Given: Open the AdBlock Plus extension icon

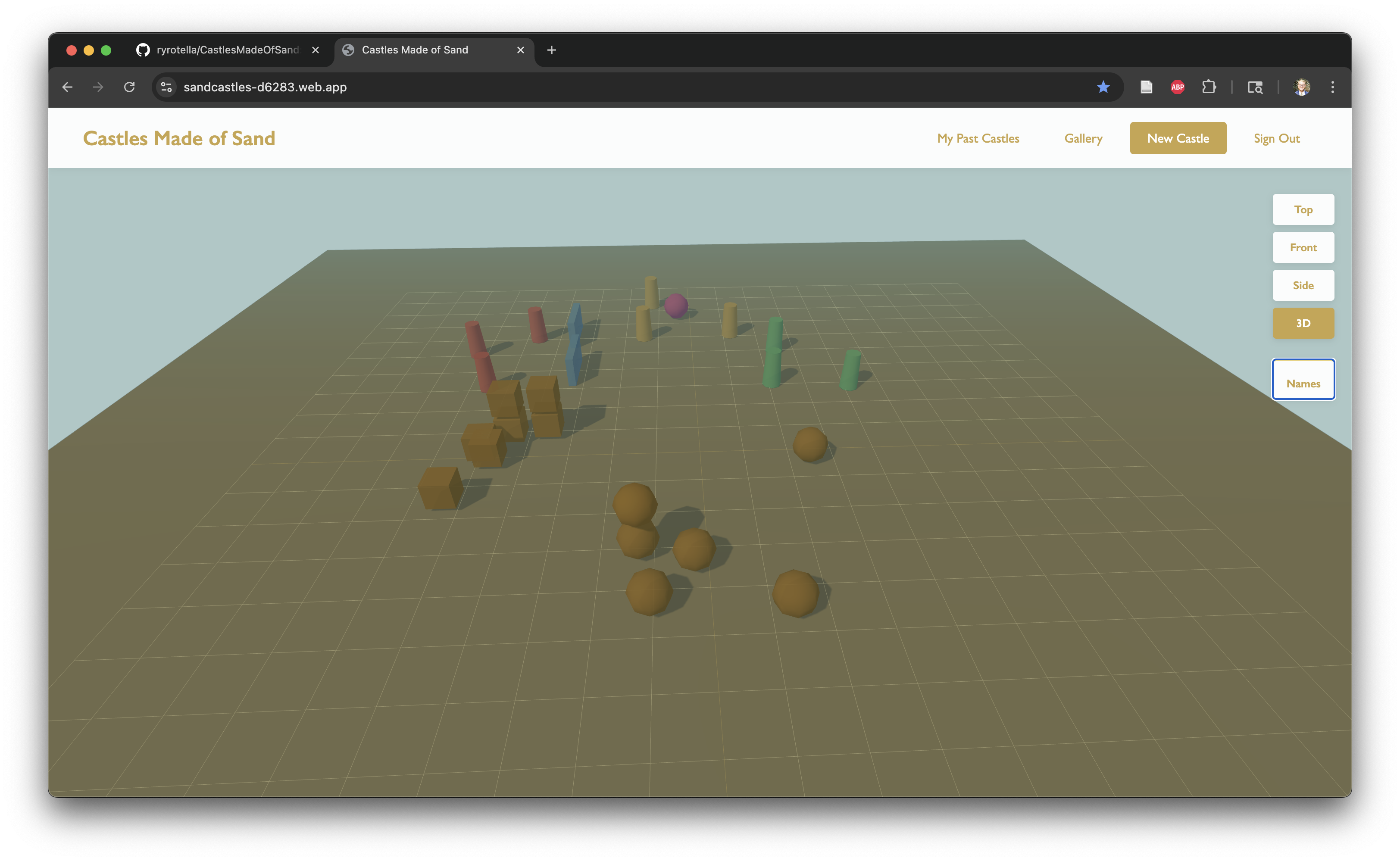Looking at the screenshot, I should (x=1177, y=87).
